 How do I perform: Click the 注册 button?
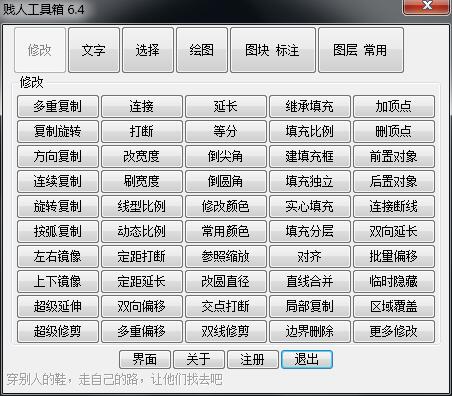(x=253, y=359)
